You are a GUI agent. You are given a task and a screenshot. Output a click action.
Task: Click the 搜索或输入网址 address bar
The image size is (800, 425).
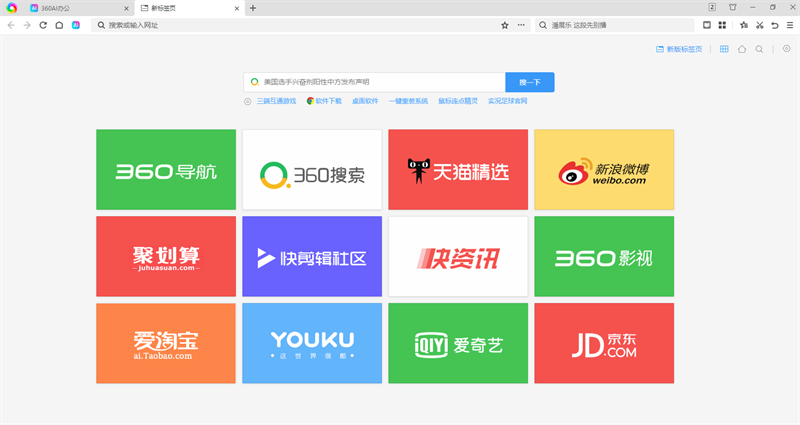point(300,25)
